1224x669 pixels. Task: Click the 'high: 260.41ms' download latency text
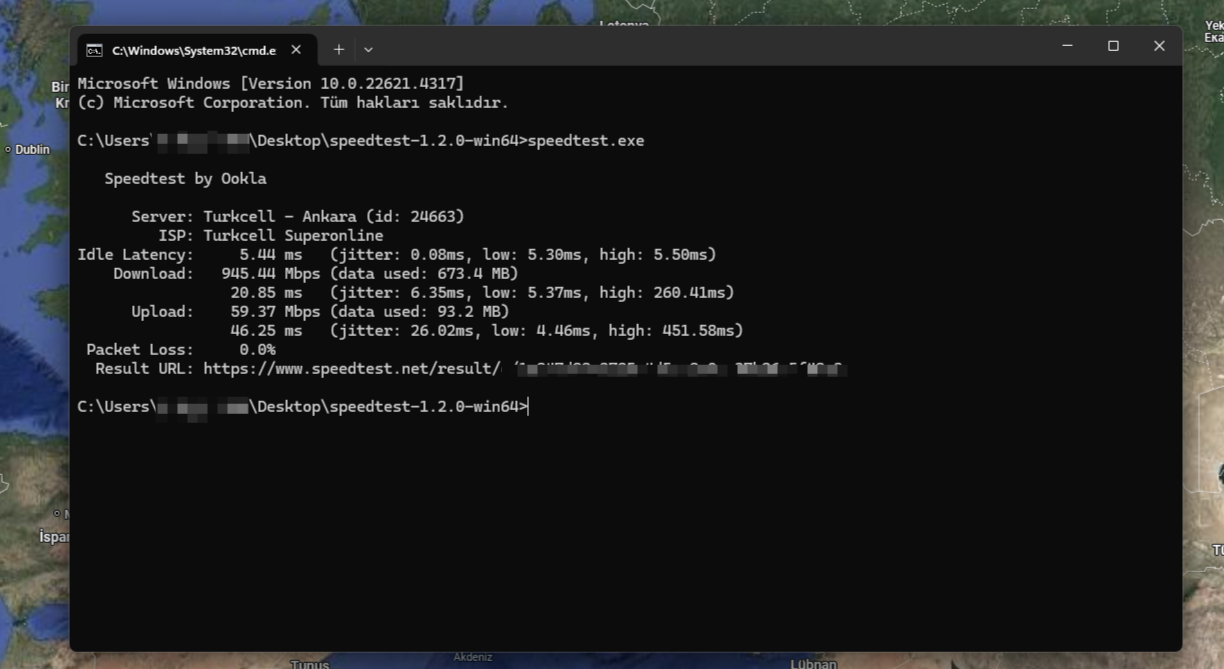pyautogui.click(x=662, y=293)
